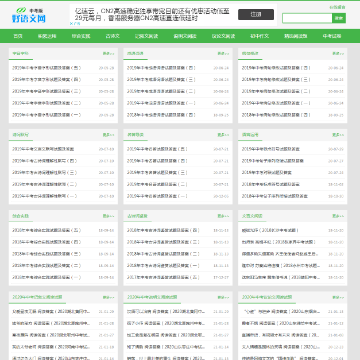Close the banner ad using its X icon
Viewport: 360px width, 360px height.
pos(72,24)
